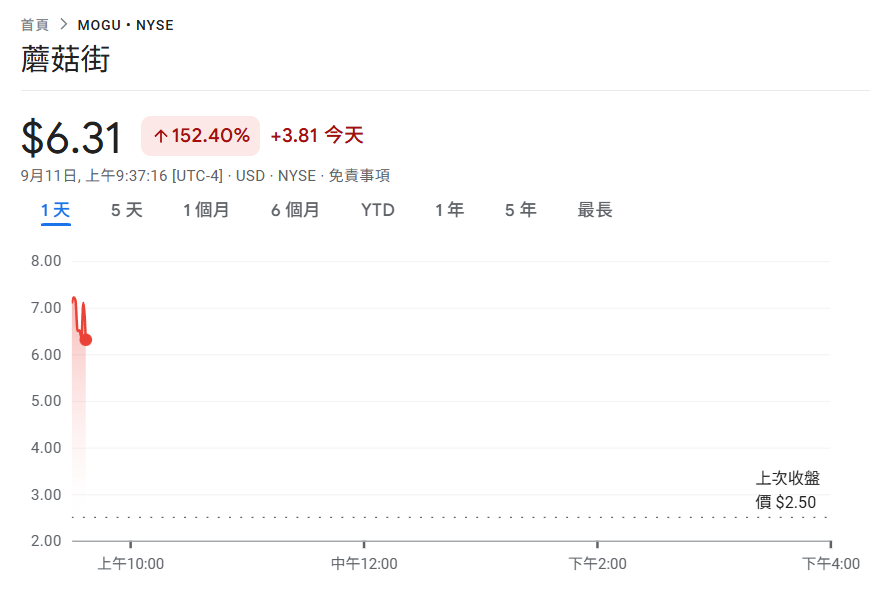Click the up arrow icon in change badge
Viewport: 870px width, 590px height.
(160, 136)
